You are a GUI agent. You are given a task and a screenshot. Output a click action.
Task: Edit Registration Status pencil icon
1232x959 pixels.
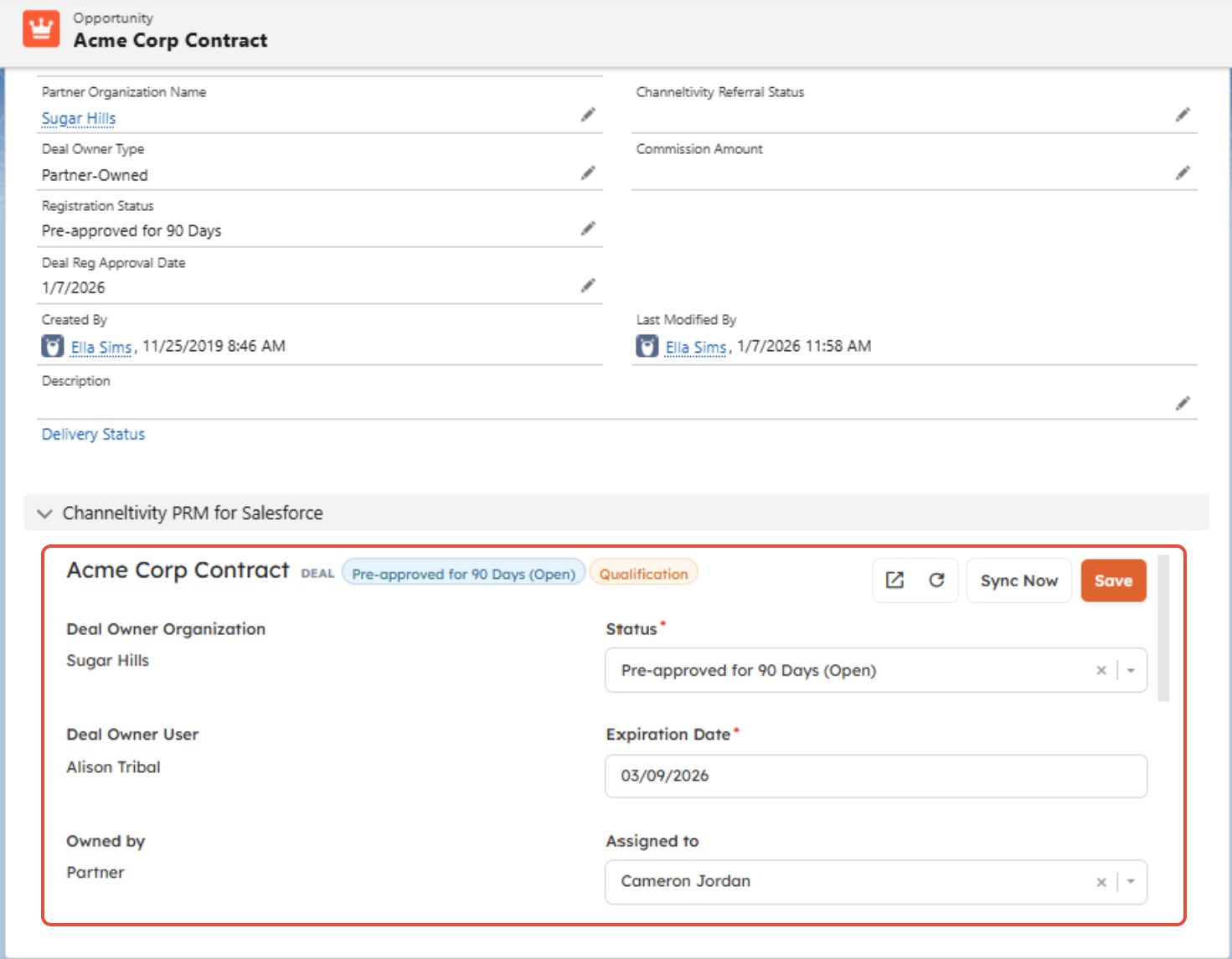click(x=589, y=228)
